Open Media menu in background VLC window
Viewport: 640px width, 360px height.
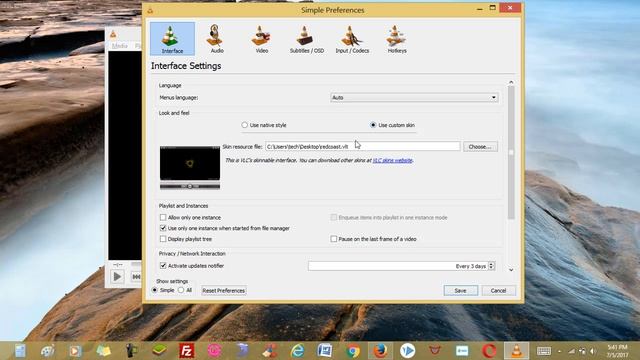click(x=120, y=46)
